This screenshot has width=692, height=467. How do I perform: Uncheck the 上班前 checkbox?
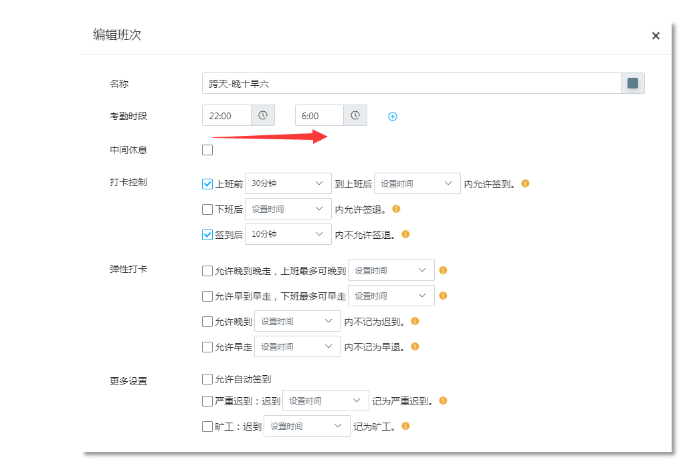tap(208, 184)
